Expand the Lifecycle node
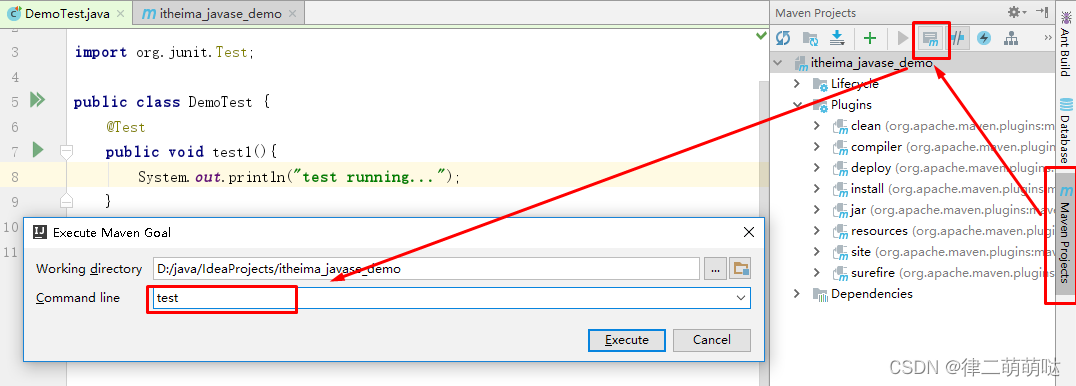The height and width of the screenshot is (386, 1076). point(797,84)
